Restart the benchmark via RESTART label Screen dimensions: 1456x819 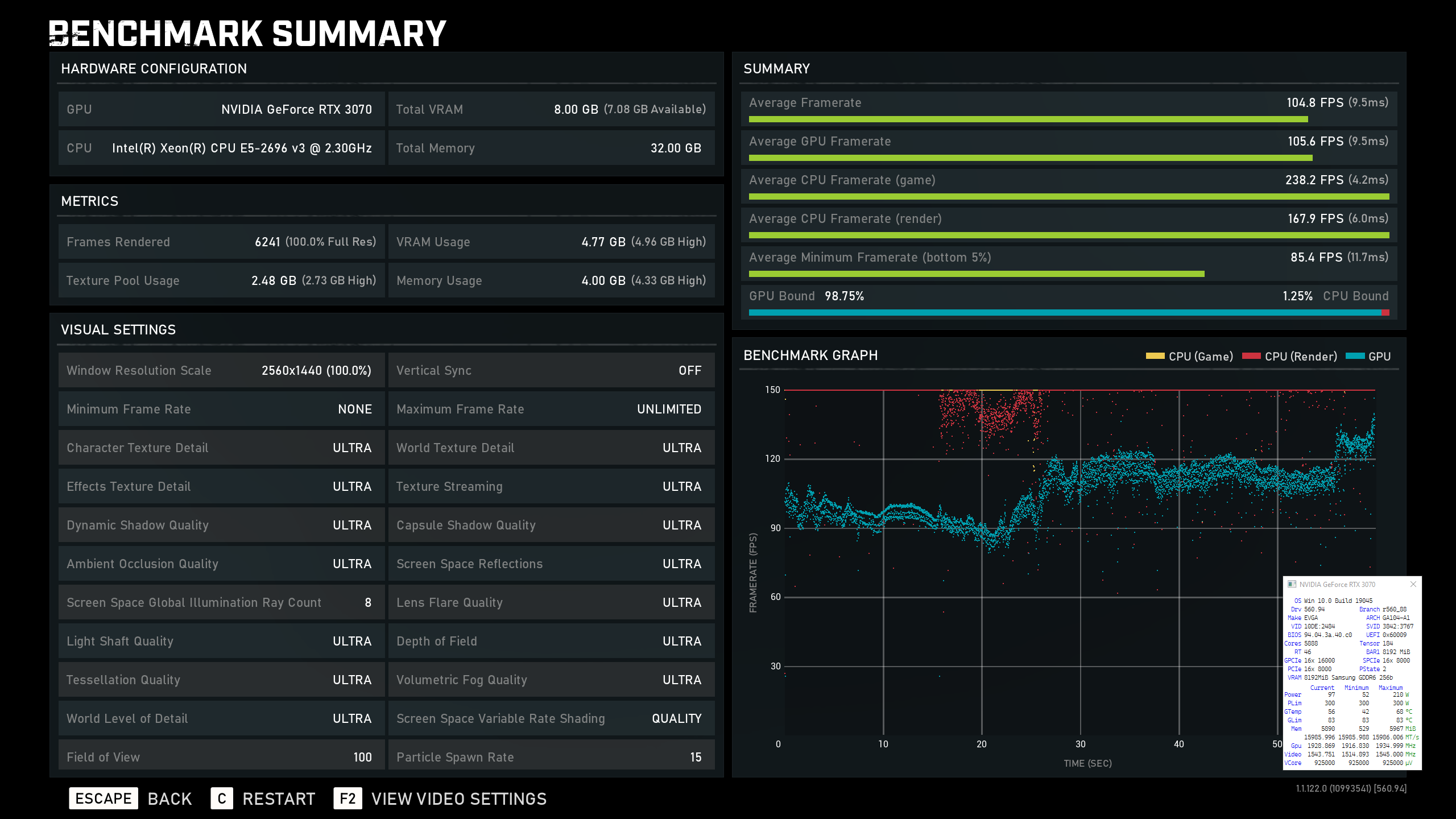[x=279, y=799]
